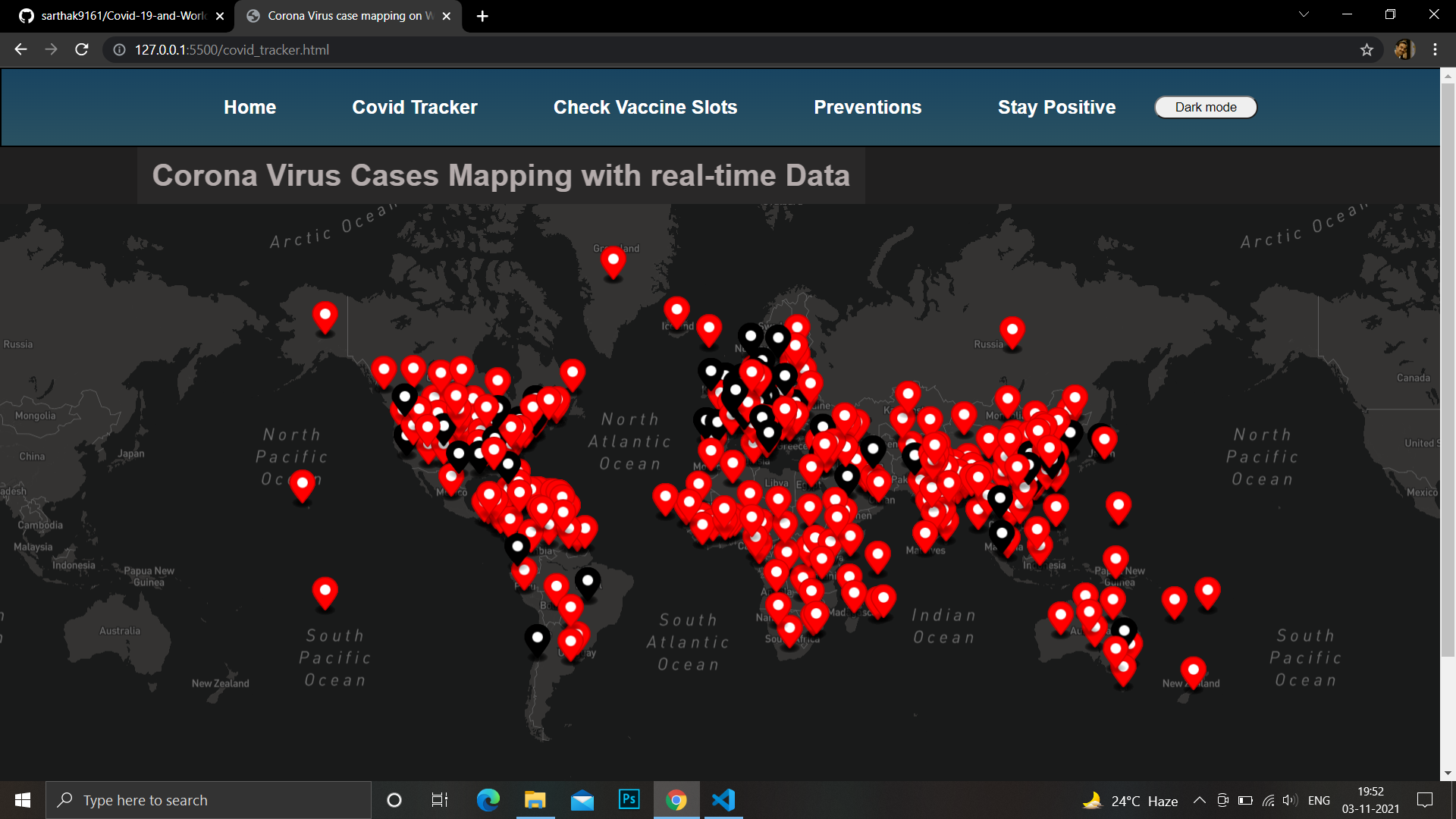Click the Type here to search box

point(209,800)
